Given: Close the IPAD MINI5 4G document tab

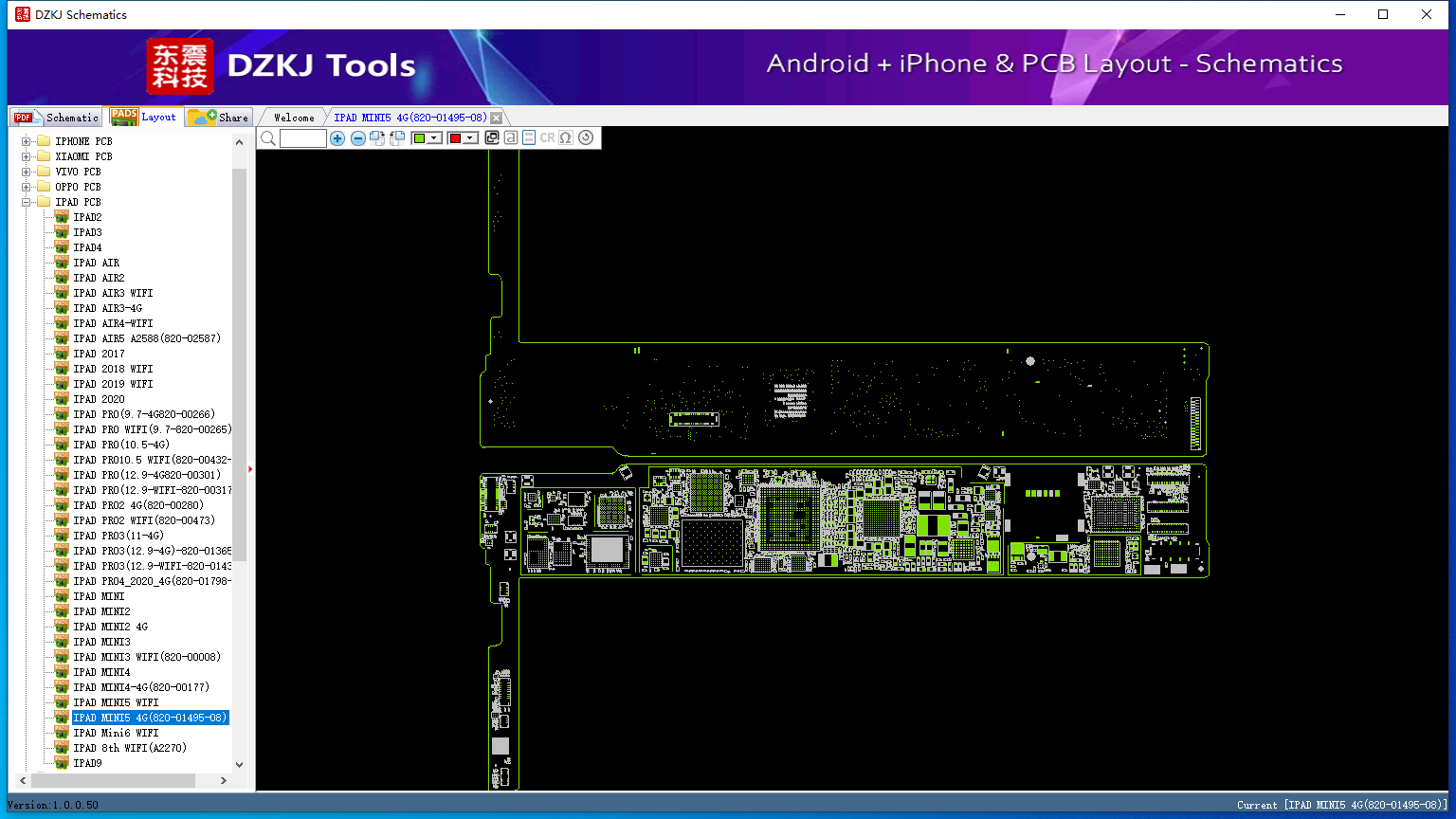Looking at the screenshot, I should coord(496,118).
